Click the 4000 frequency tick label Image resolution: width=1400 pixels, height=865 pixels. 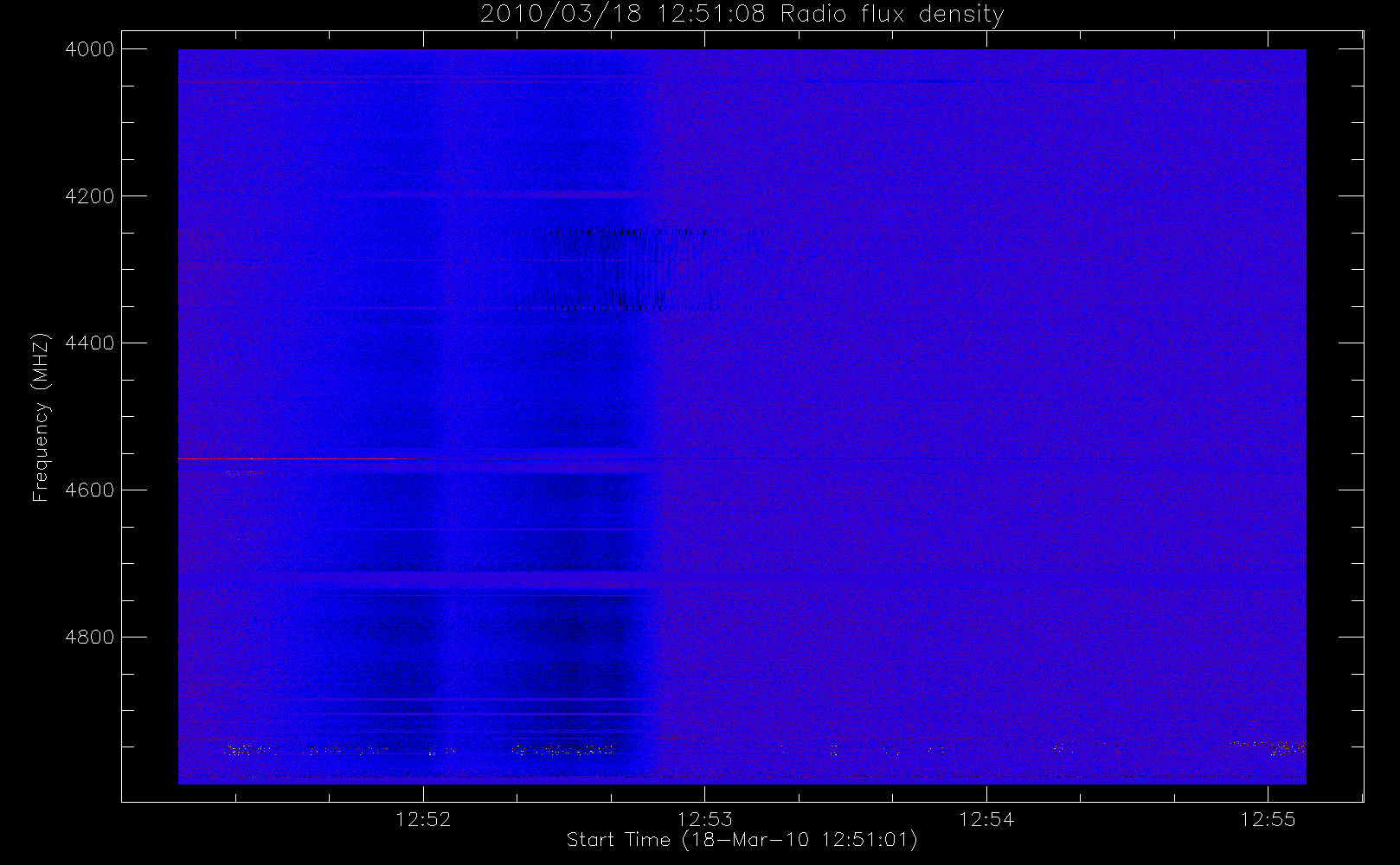(89, 49)
